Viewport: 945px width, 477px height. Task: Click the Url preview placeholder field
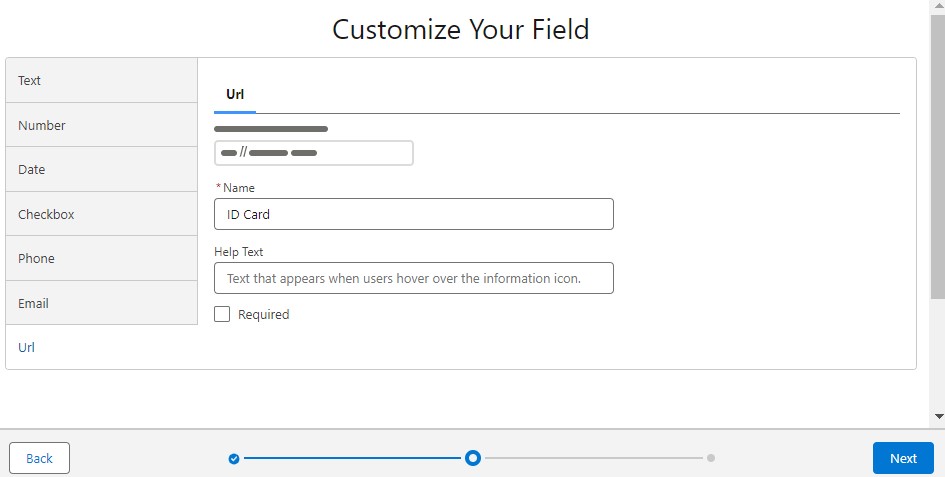[313, 153]
